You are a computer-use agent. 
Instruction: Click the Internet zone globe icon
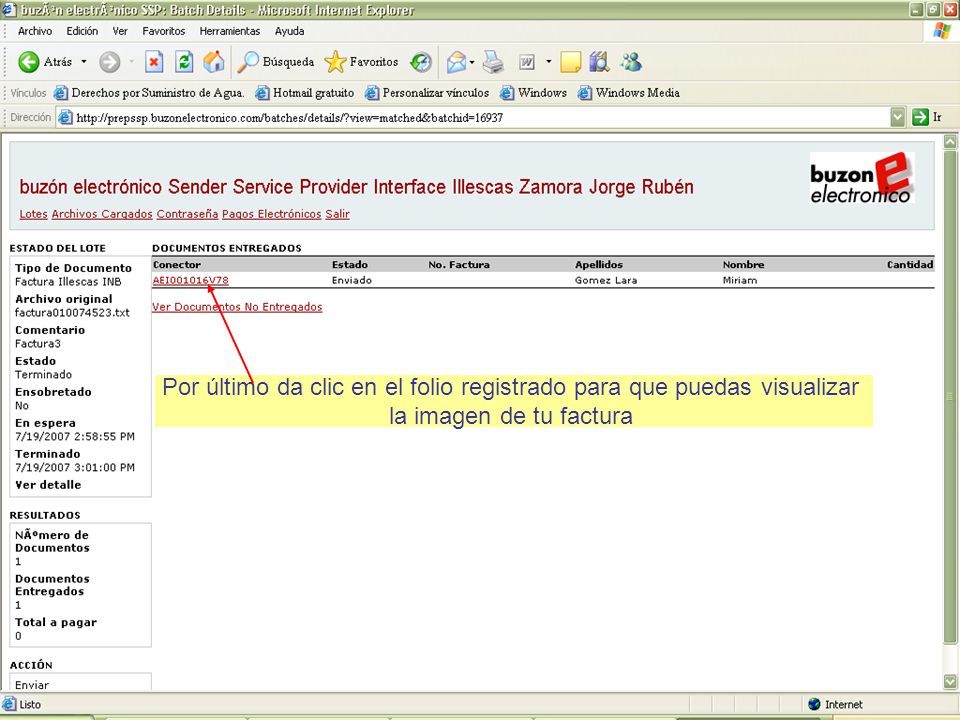814,704
